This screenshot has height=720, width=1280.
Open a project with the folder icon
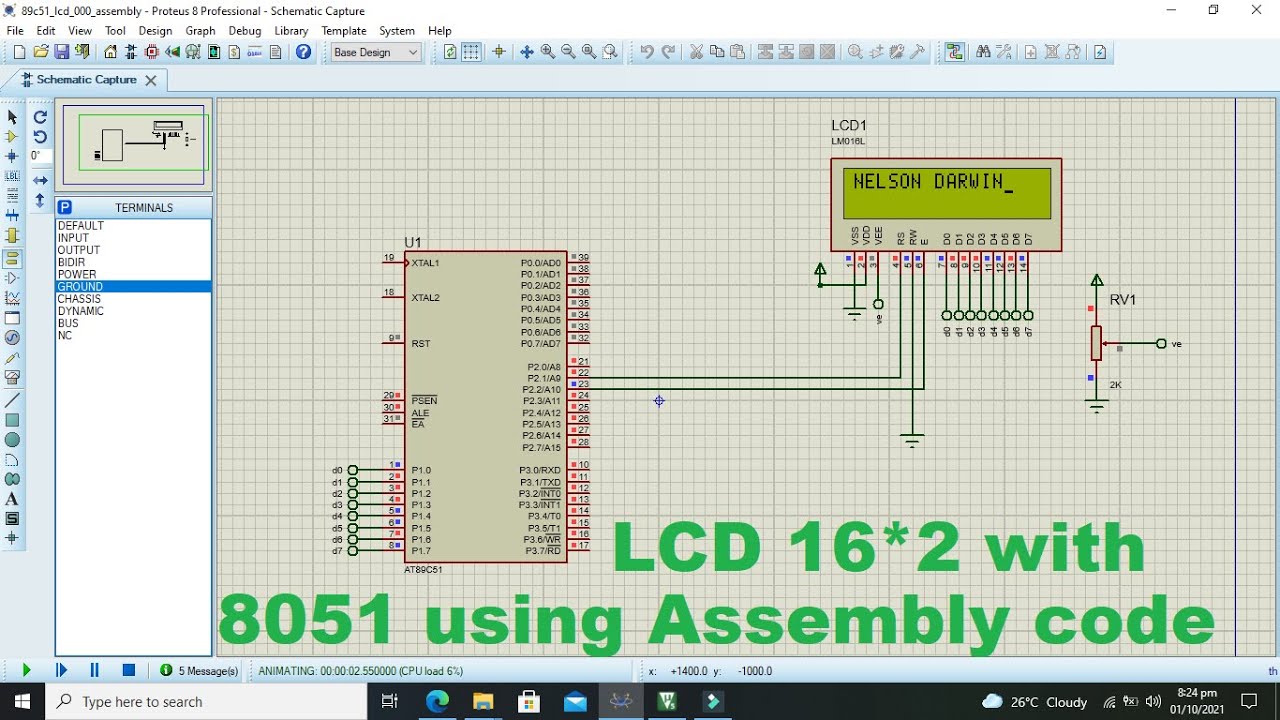click(41, 52)
